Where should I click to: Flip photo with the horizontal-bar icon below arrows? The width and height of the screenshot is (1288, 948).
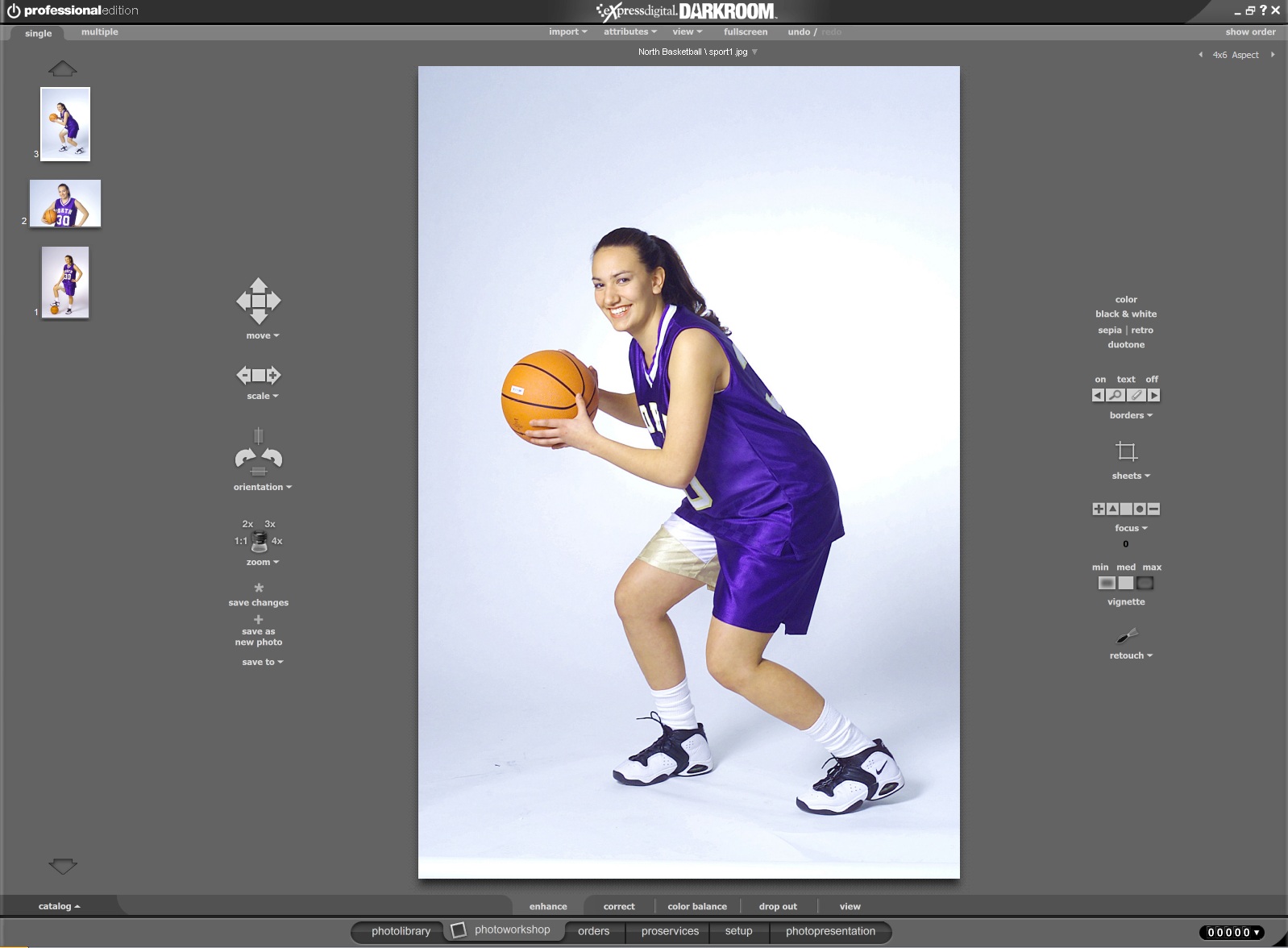pos(259,472)
